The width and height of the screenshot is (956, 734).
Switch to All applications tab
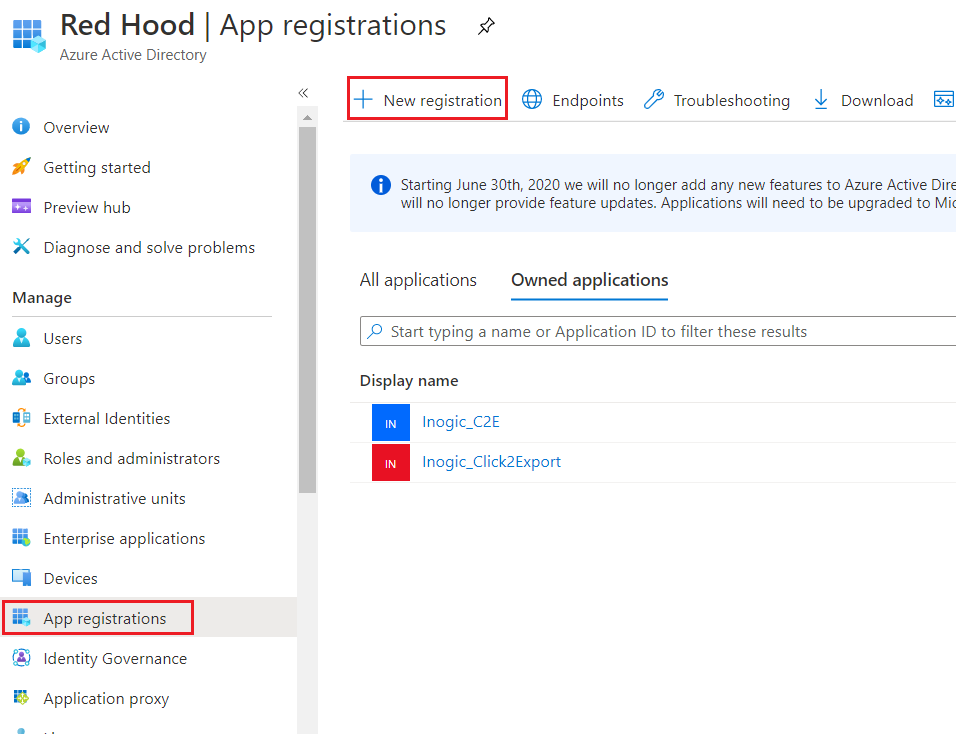coord(418,280)
